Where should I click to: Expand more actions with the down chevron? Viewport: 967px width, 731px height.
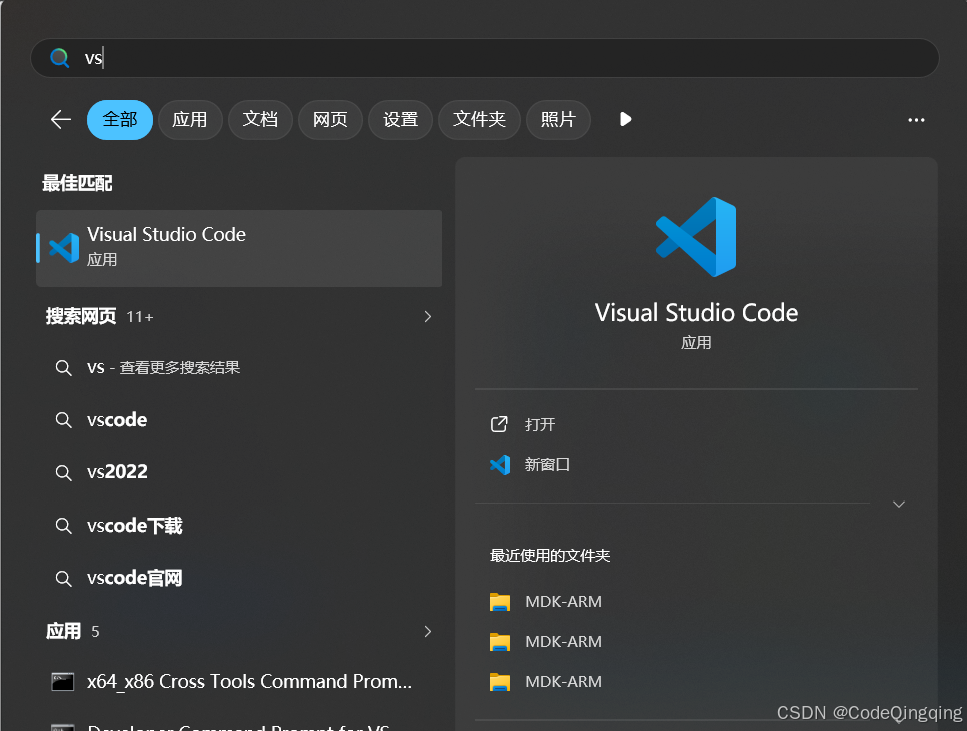899,505
